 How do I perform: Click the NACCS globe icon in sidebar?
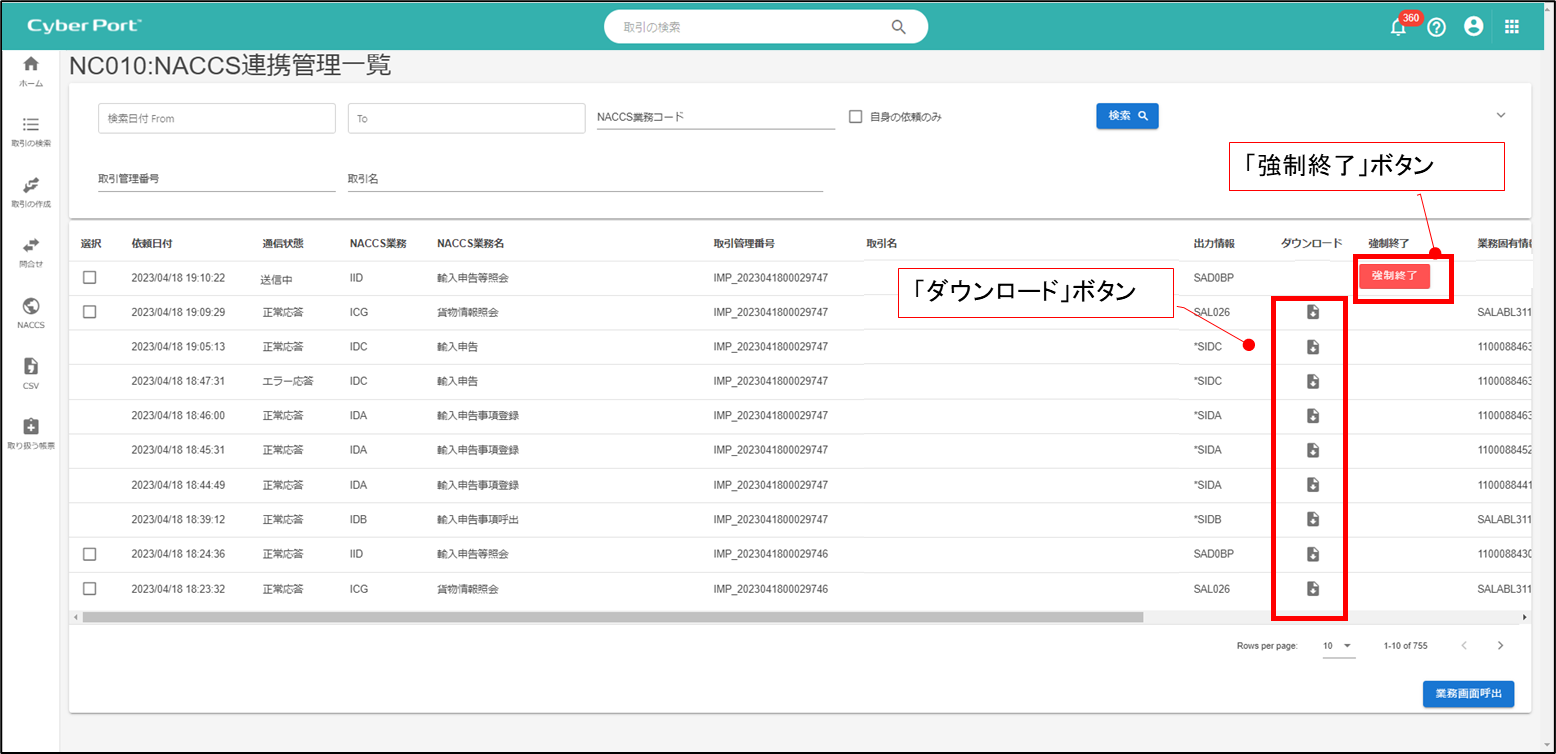coord(31,306)
